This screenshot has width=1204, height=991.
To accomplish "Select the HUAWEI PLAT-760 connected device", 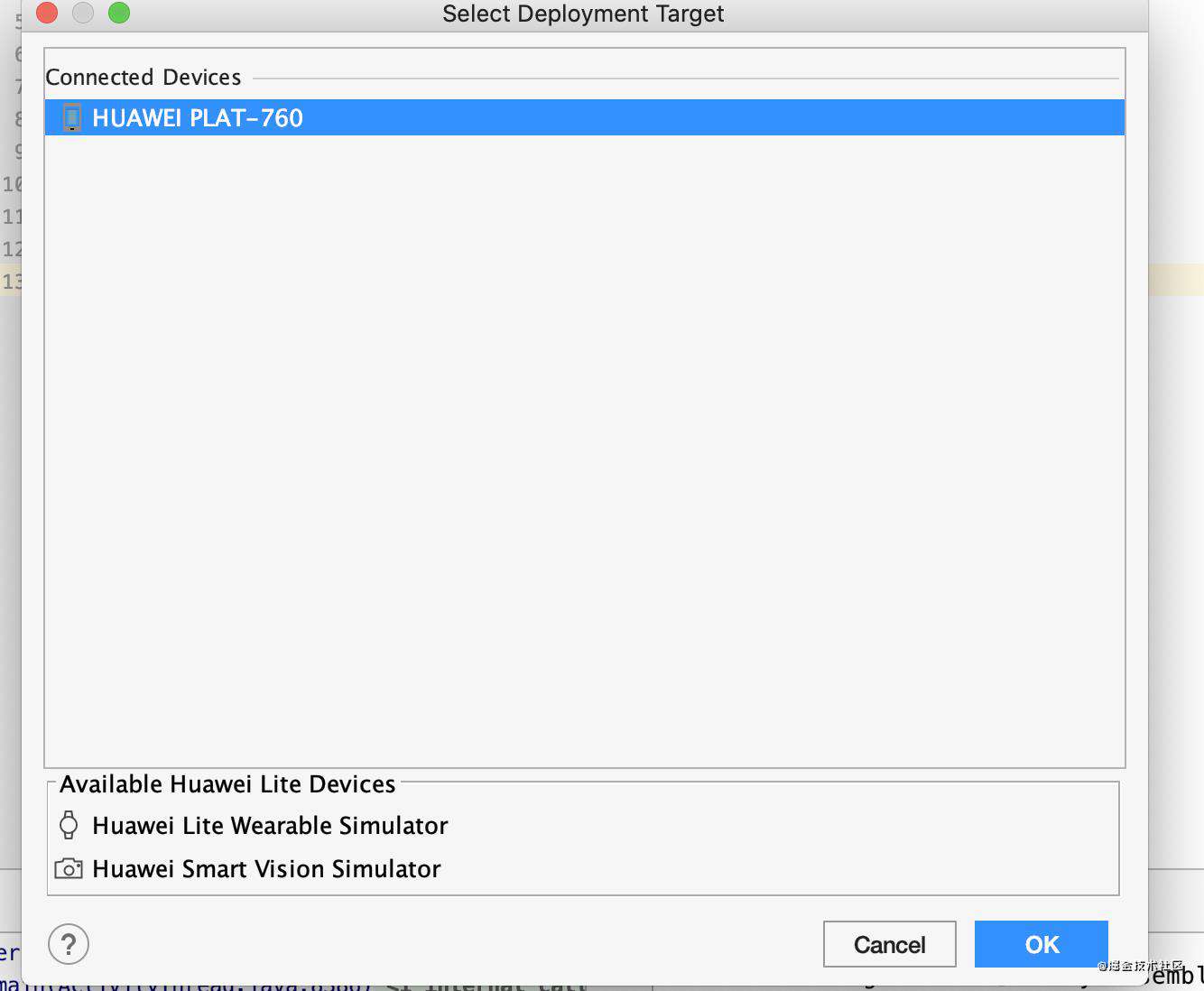I will (584, 117).
